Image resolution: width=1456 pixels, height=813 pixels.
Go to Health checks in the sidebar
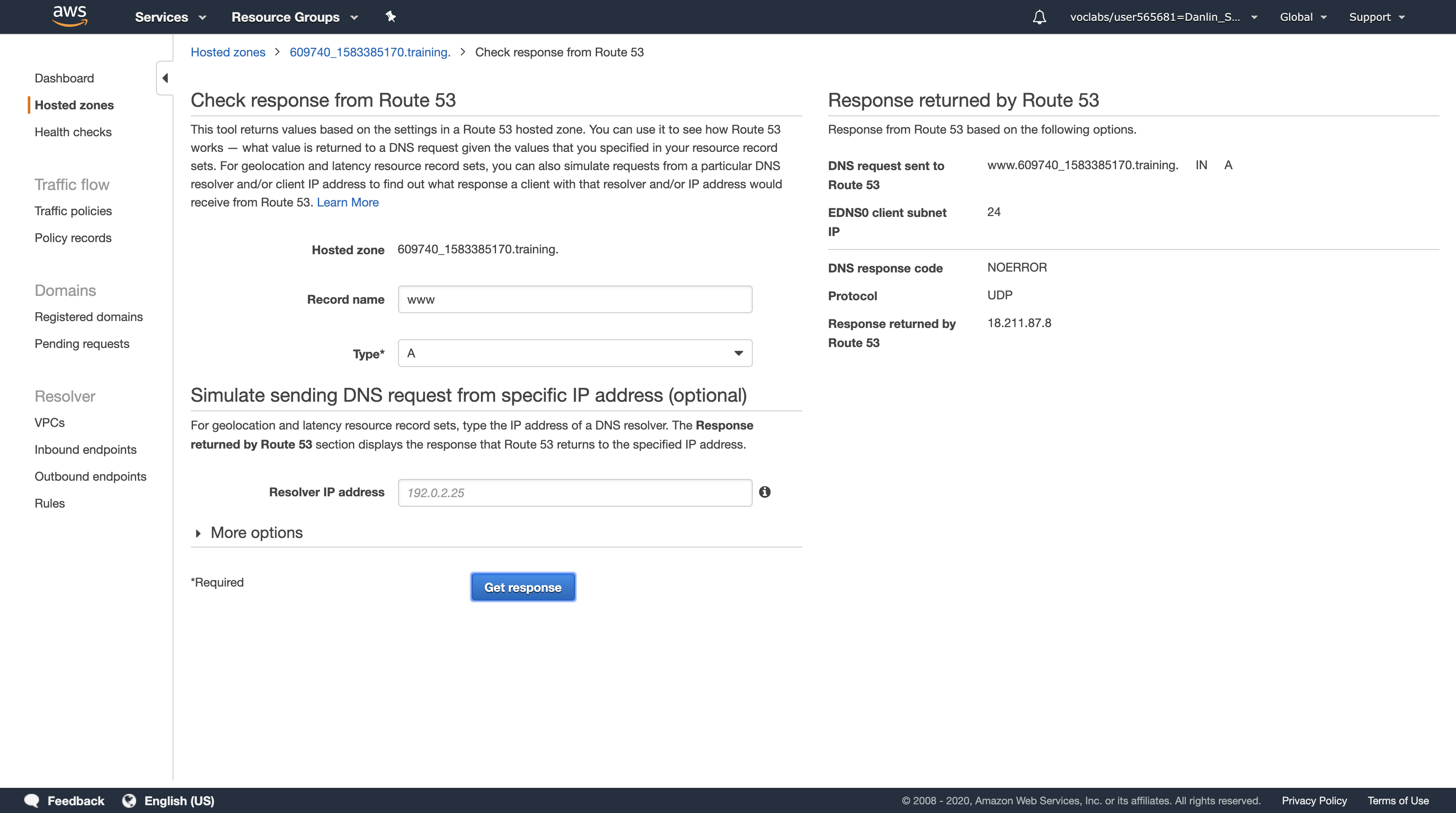[73, 132]
